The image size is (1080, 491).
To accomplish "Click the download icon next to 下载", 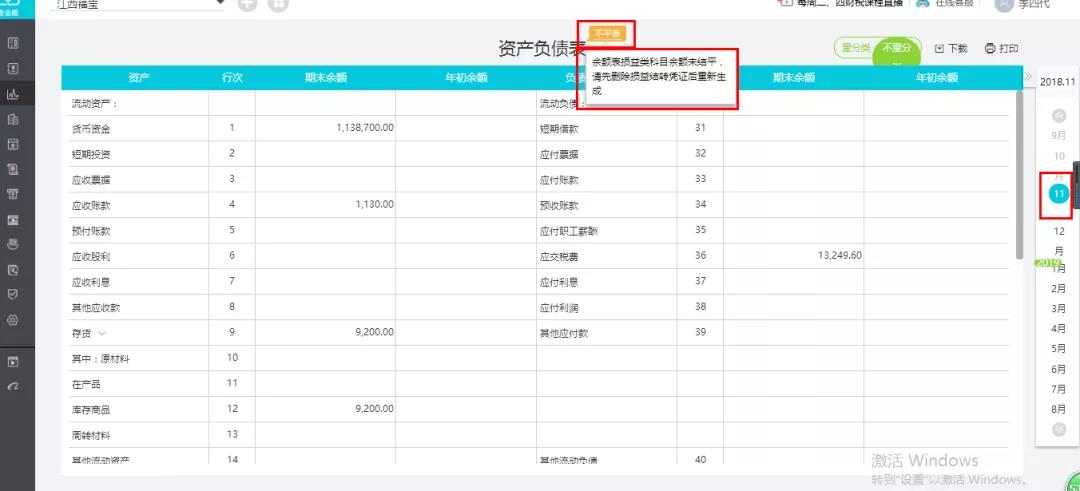I will [x=939, y=48].
